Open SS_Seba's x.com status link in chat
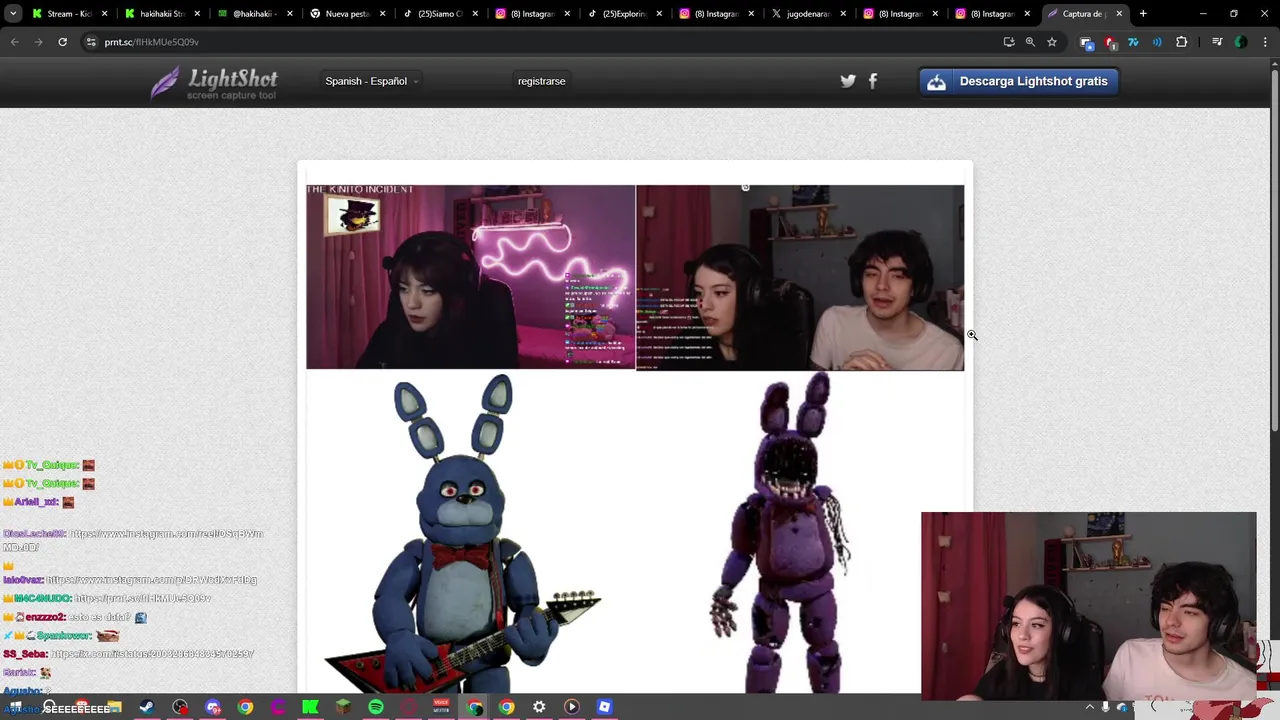The image size is (1280, 720). 153,654
